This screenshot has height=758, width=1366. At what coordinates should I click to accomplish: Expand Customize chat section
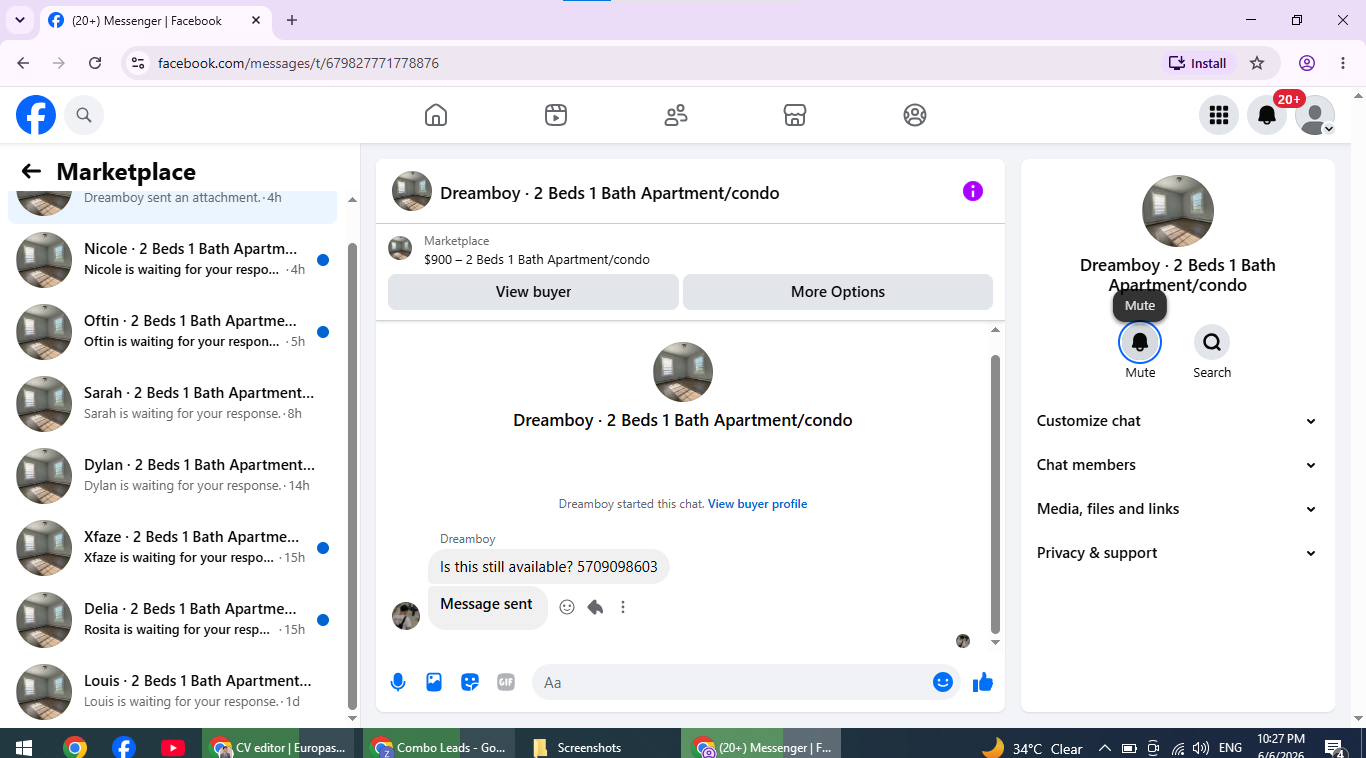coord(1177,421)
